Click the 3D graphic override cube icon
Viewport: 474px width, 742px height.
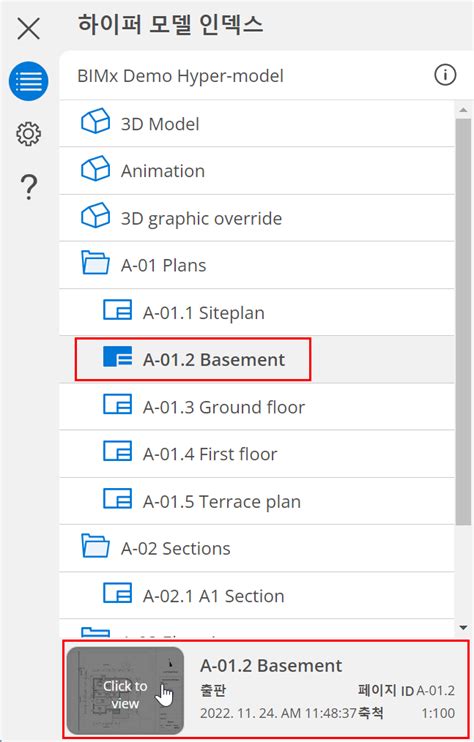(x=96, y=215)
